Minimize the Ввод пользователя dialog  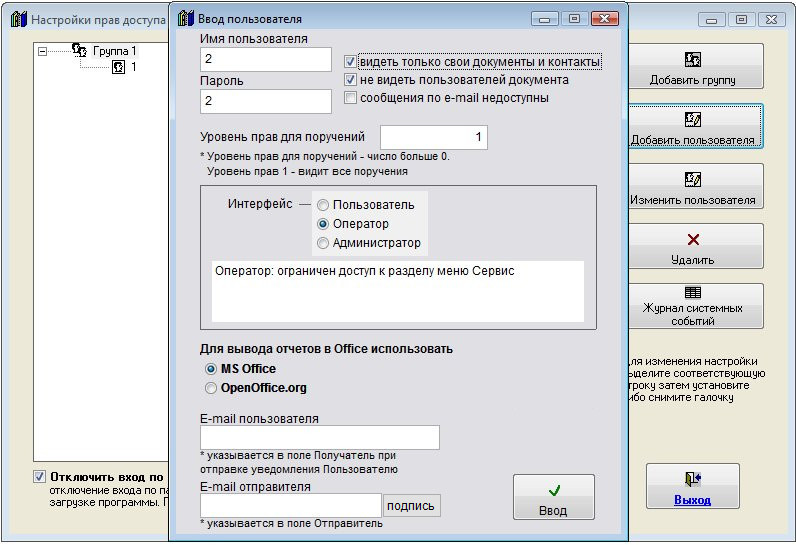(545, 19)
